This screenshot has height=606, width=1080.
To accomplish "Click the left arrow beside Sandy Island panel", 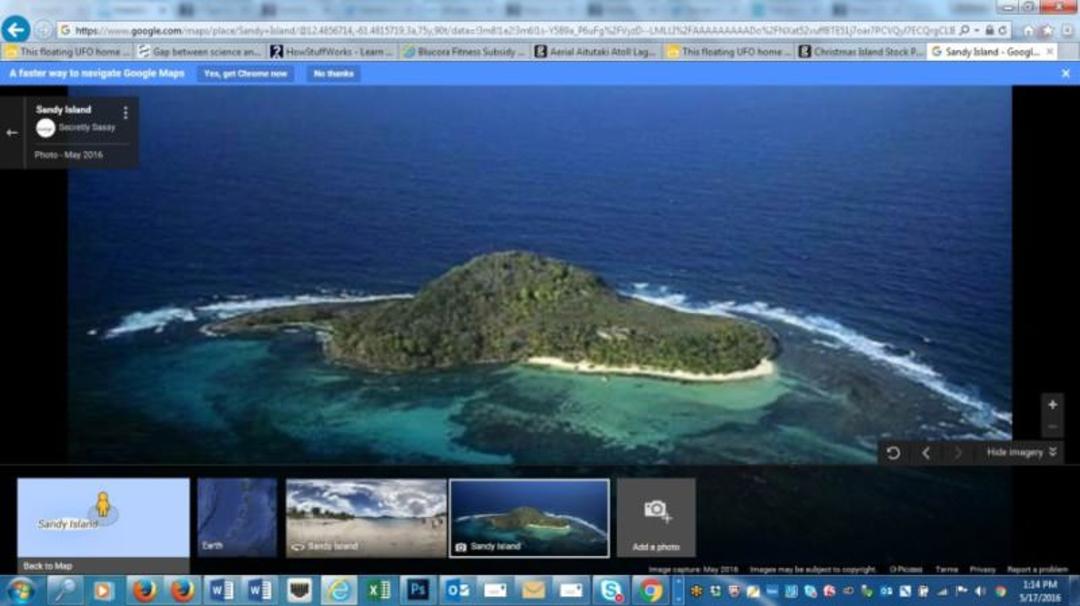I will point(12,132).
